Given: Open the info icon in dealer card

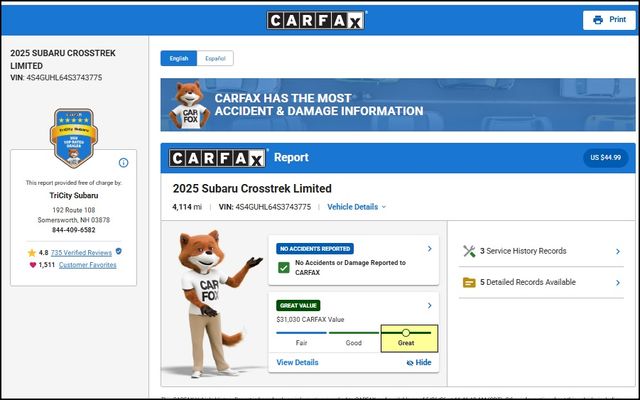Looking at the screenshot, I should click(123, 163).
